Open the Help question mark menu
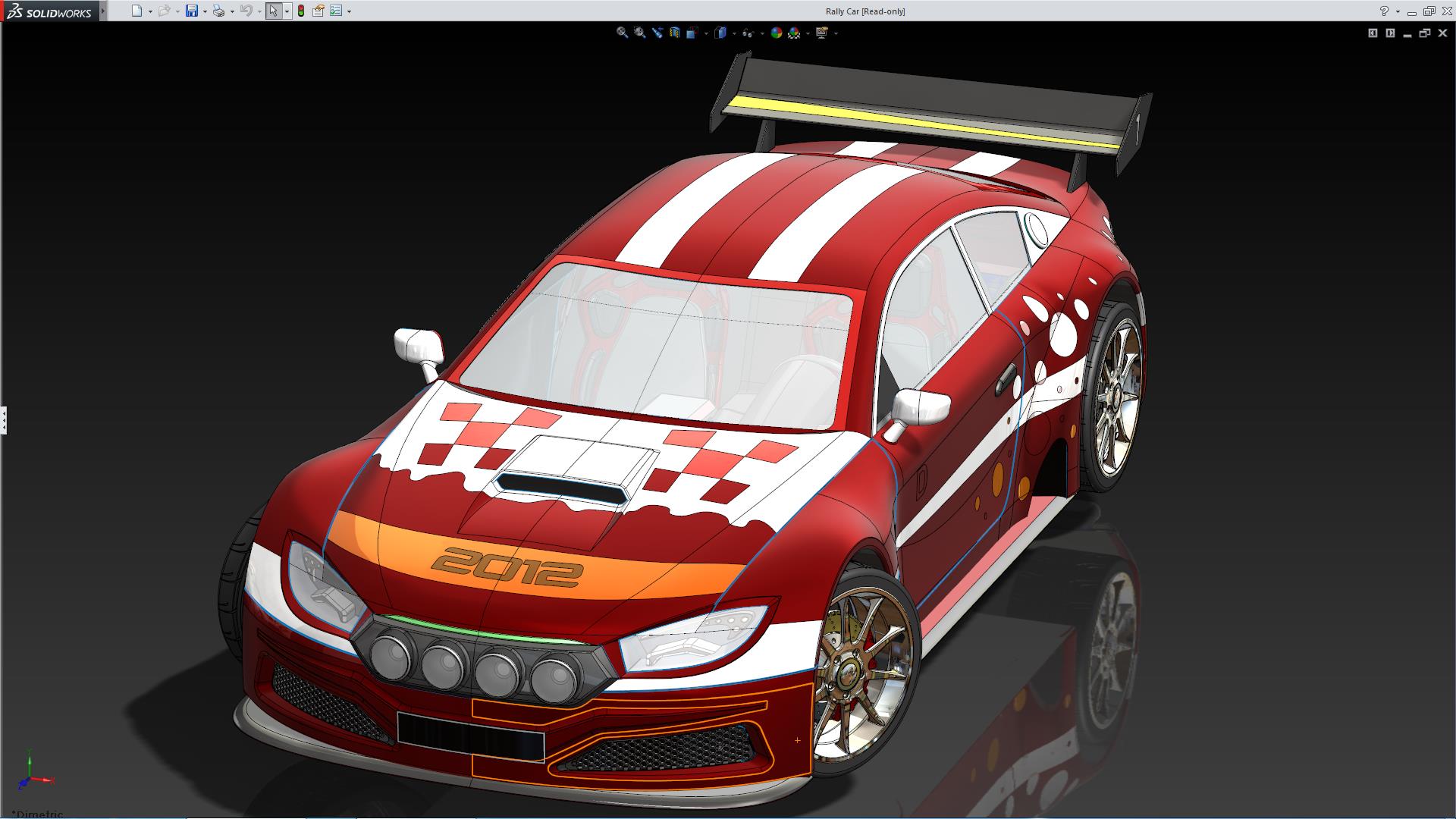This screenshot has width=1456, height=819. [1384, 11]
